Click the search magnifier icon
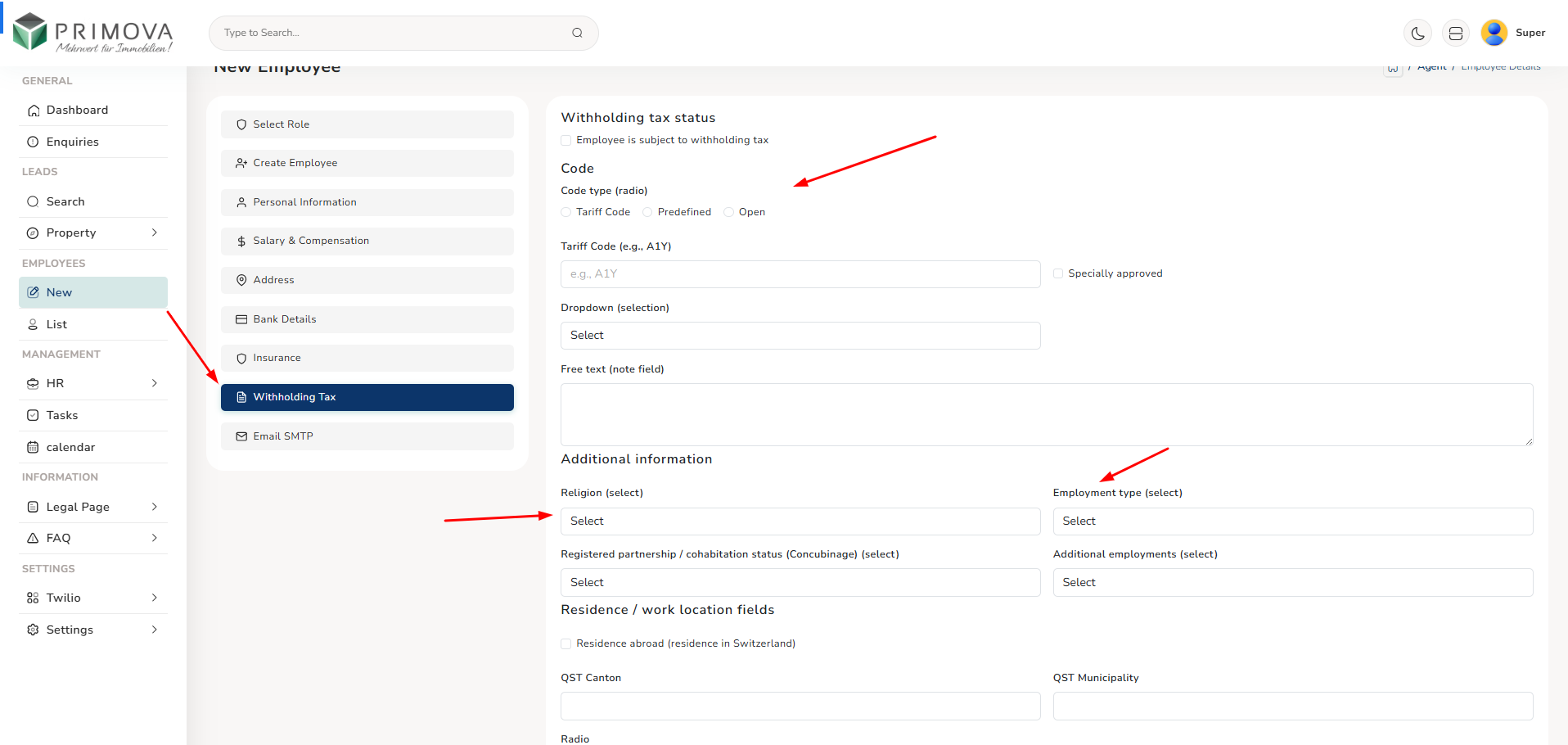The image size is (1568, 745). (x=577, y=33)
